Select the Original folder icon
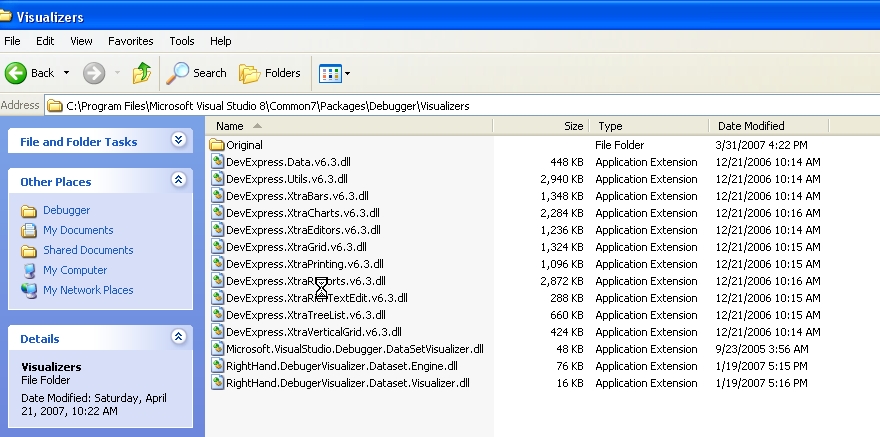Image resolution: width=880 pixels, height=437 pixels. (x=218, y=145)
